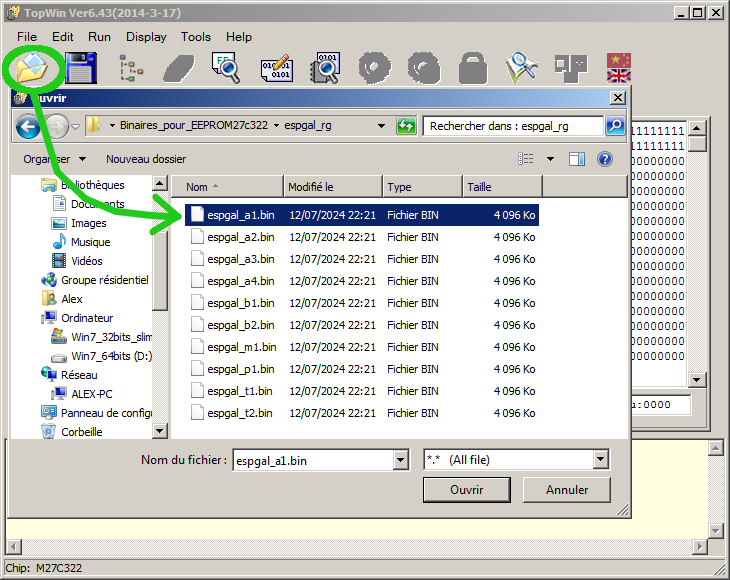Open the Tools menu

(196, 36)
